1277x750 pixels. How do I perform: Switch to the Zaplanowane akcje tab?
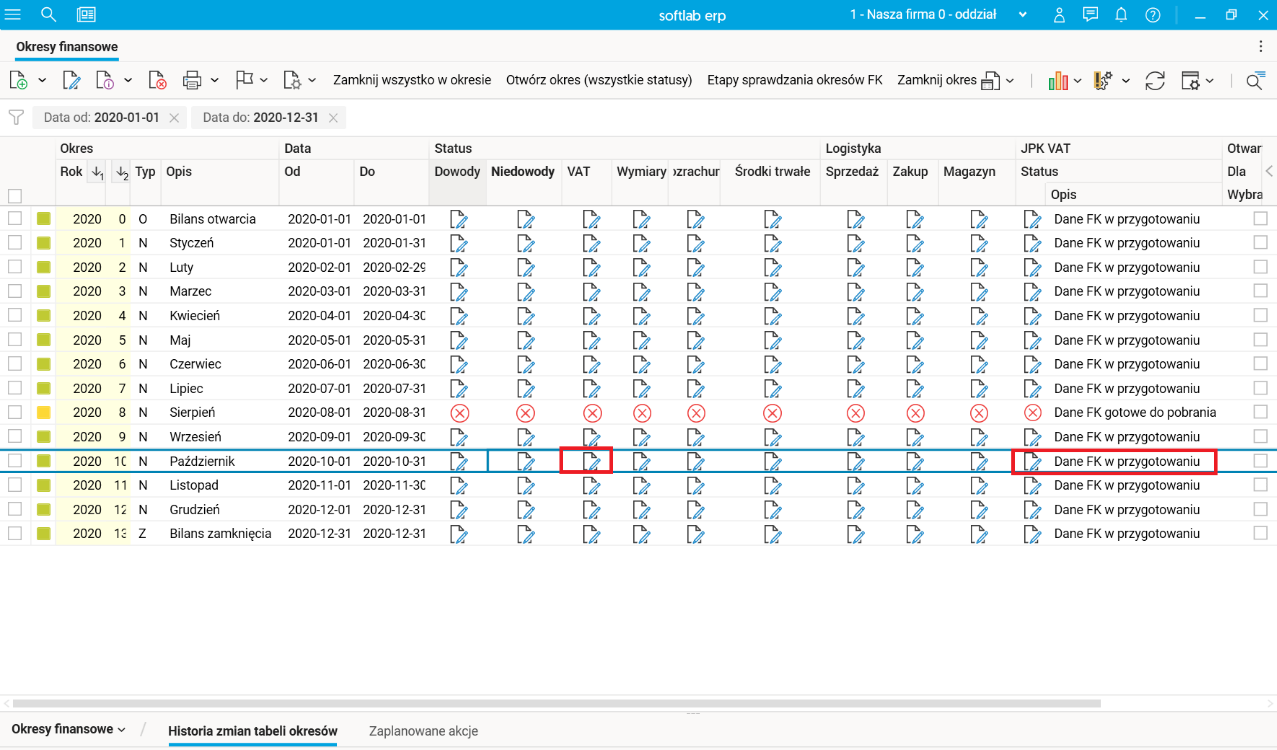point(423,731)
